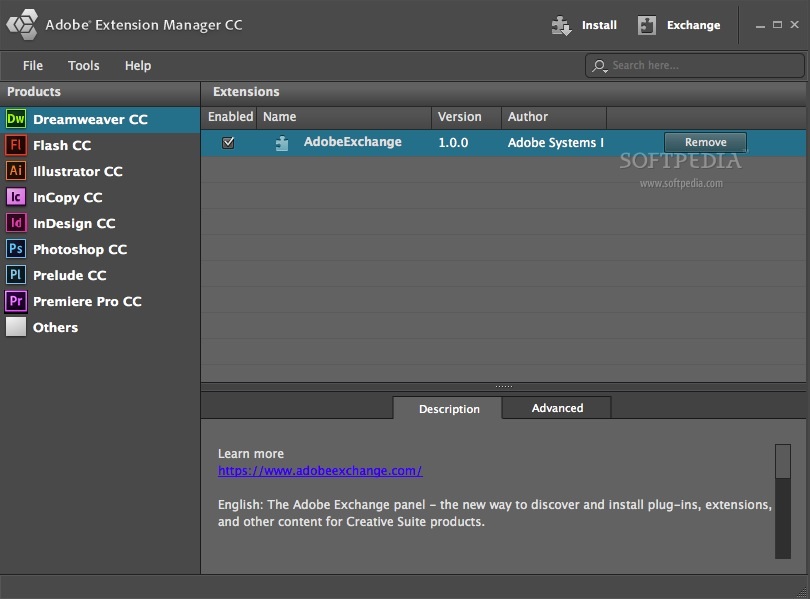Click the Adobe Extension Manager logo icon

[22, 24]
